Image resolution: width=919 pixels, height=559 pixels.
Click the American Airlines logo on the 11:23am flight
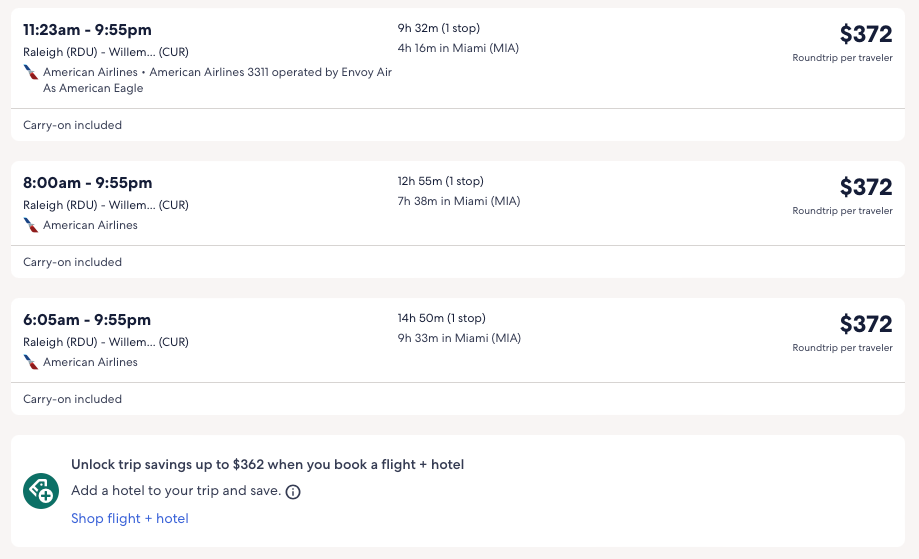click(x=31, y=72)
